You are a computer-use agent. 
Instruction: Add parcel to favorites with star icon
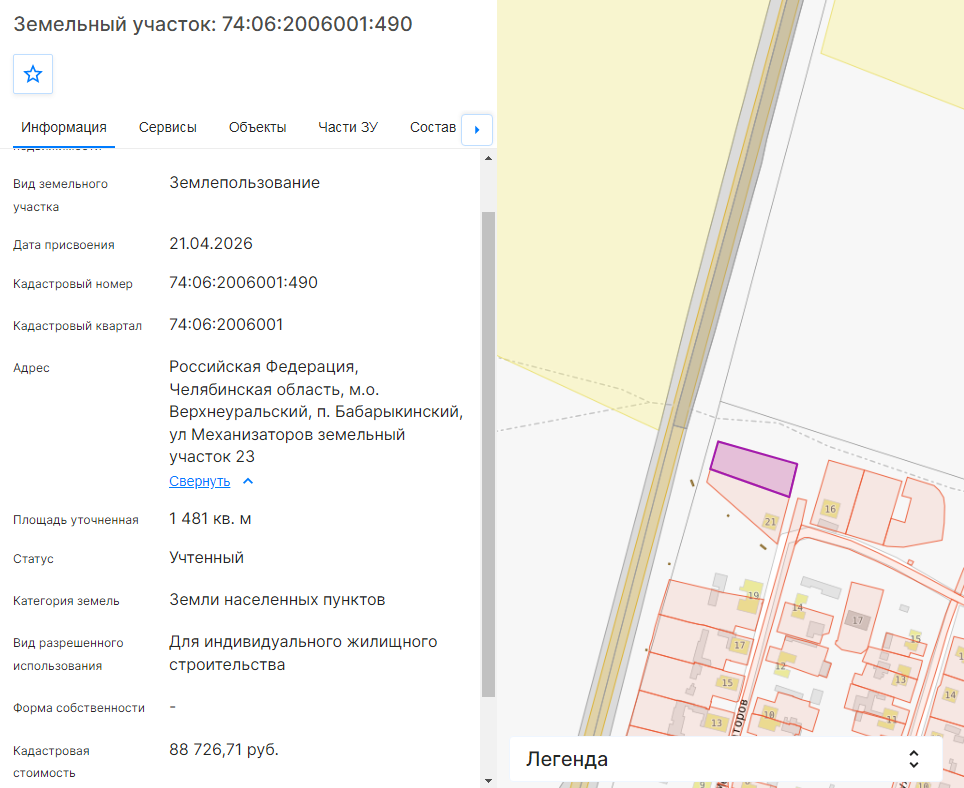click(33, 74)
